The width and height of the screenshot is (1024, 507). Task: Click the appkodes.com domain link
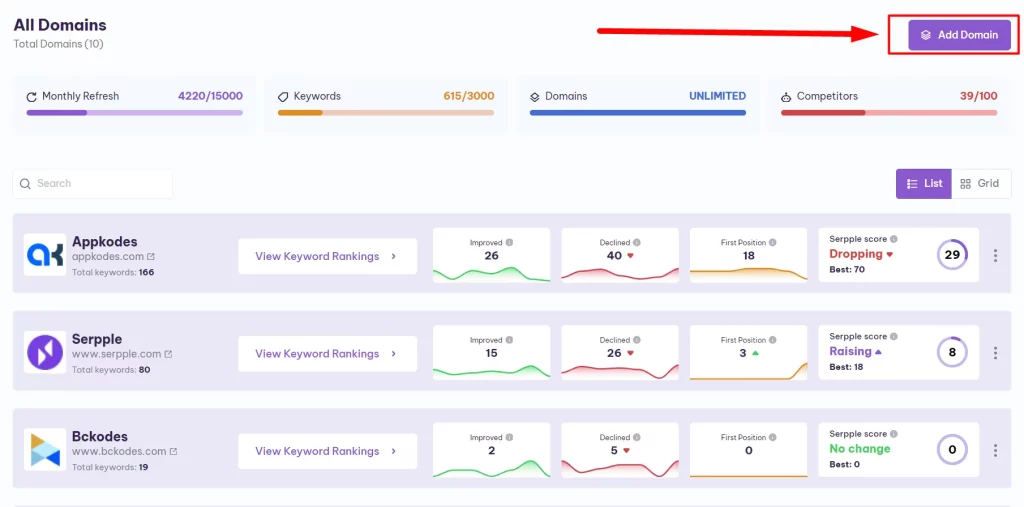pyautogui.click(x=108, y=257)
